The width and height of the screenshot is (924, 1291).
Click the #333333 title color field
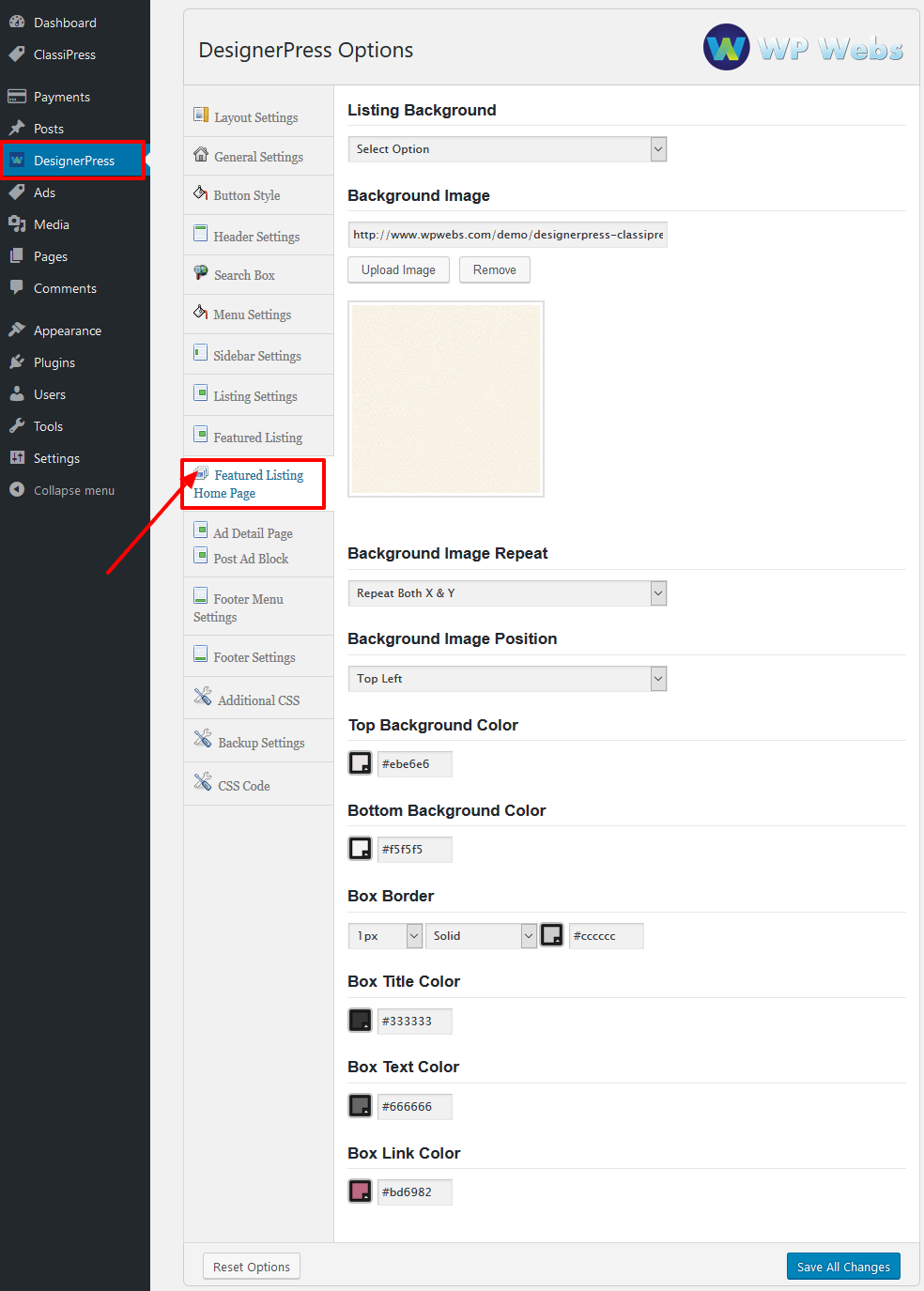414,1022
